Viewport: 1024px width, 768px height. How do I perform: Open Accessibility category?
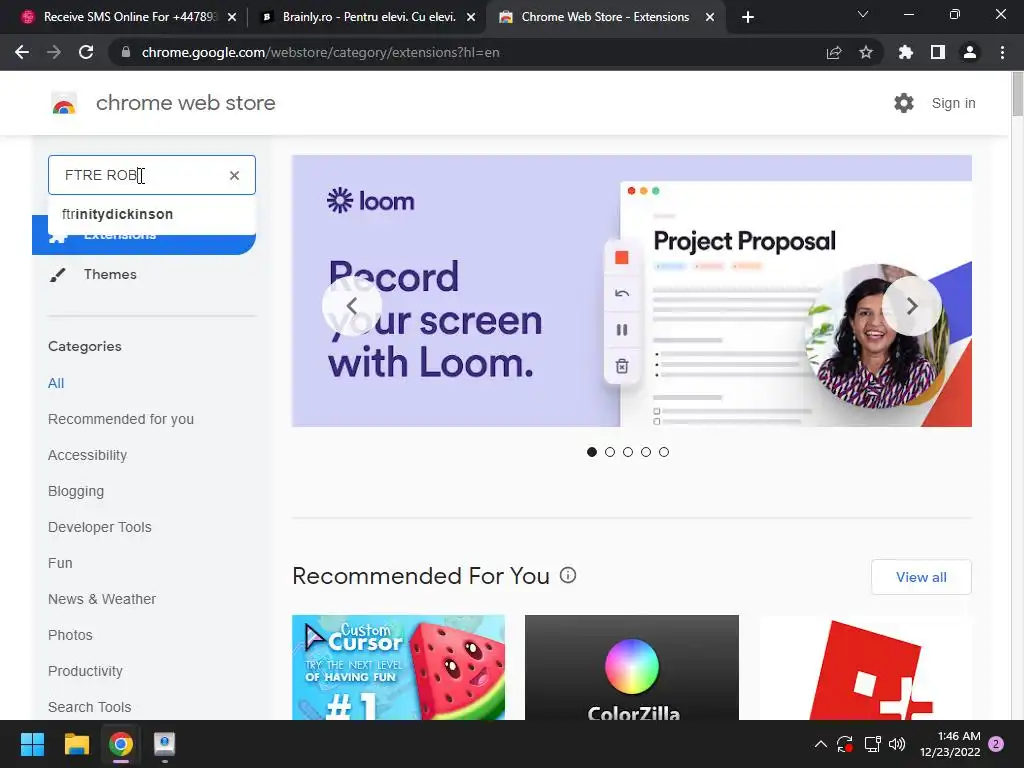point(88,455)
